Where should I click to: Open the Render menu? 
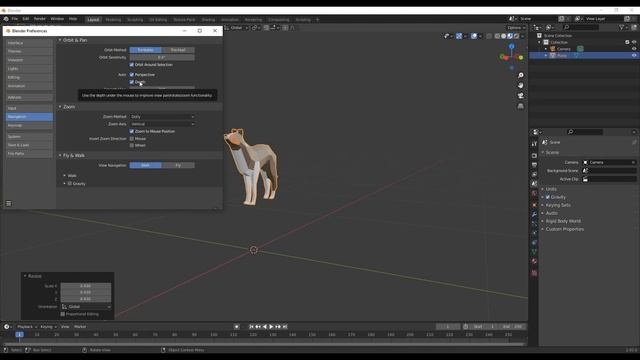[x=40, y=19]
